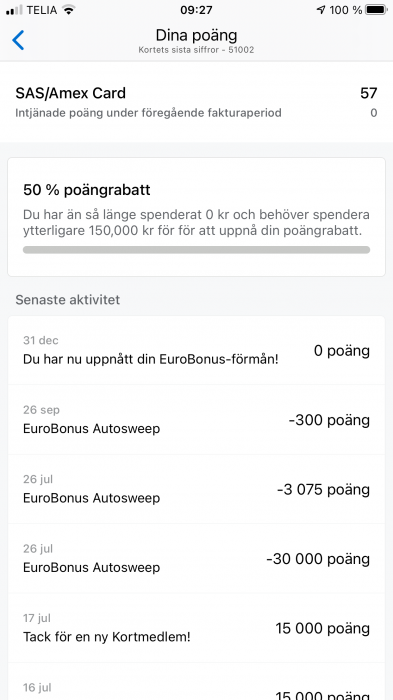The width and height of the screenshot is (393, 700).
Task: Tap the Wi-Fi status icon
Action: [x=68, y=10]
